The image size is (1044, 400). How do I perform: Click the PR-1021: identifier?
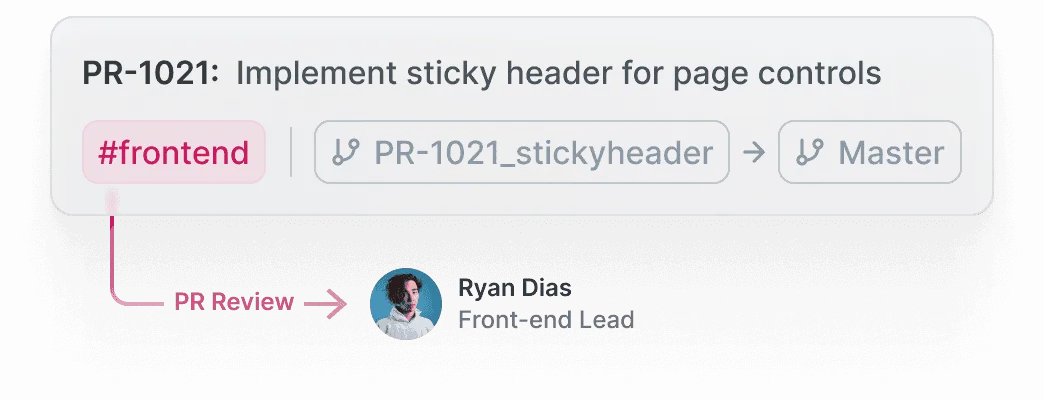pos(150,73)
